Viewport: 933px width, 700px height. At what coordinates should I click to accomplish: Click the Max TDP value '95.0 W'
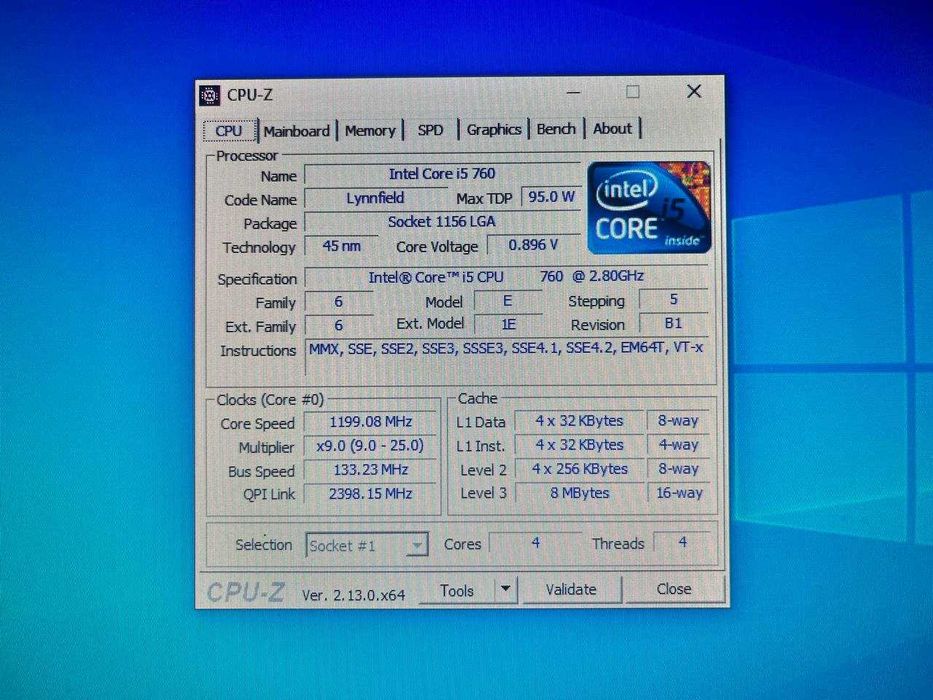(x=551, y=196)
